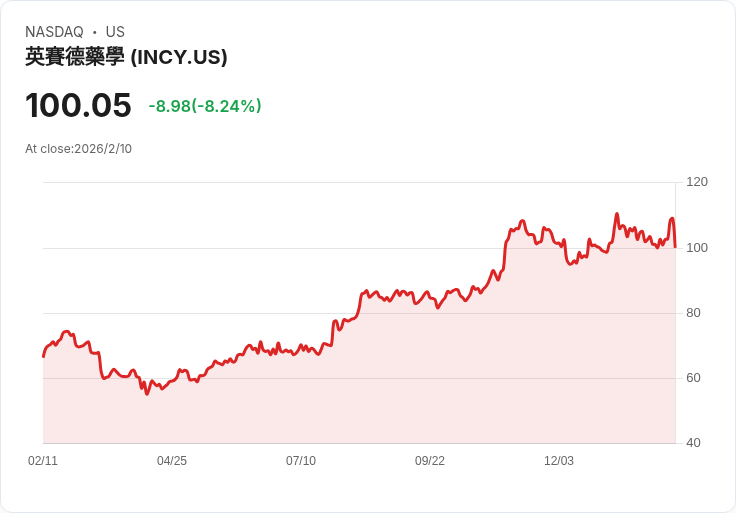Click the At close:2026/2/10 timestamp
Screen dimensions: 736x513
click(78, 149)
